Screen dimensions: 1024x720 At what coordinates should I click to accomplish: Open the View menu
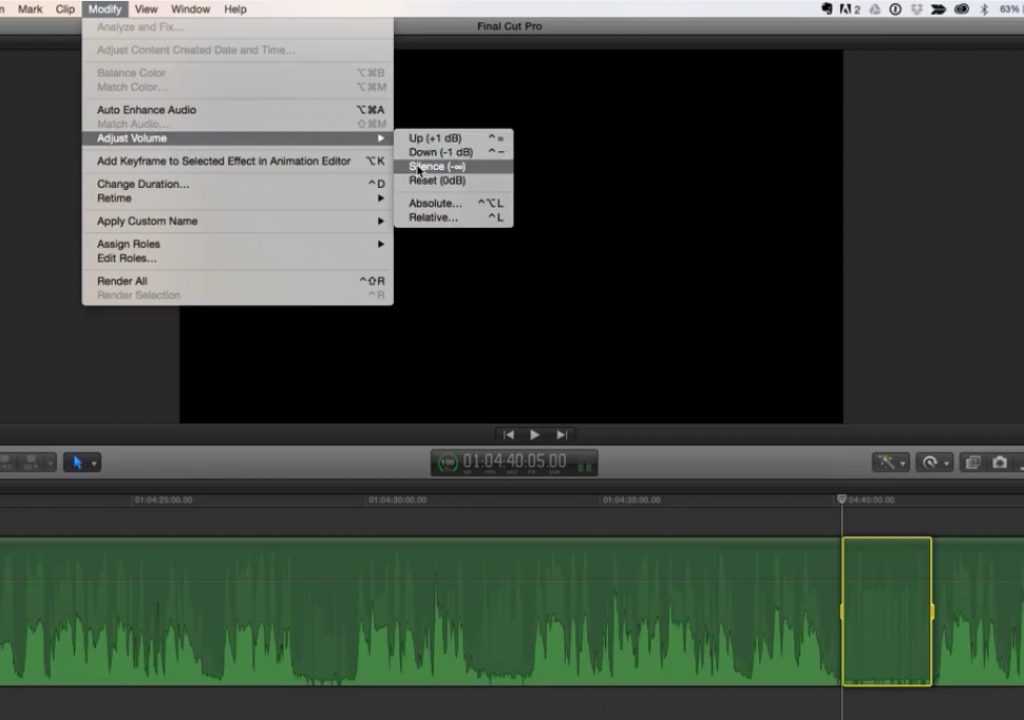146,9
